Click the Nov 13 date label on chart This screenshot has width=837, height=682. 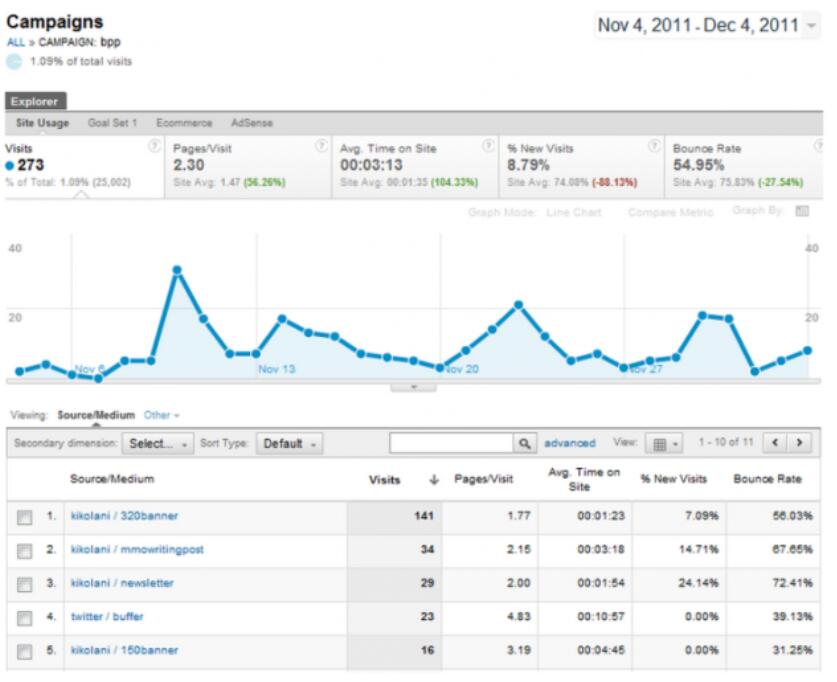coord(277,369)
